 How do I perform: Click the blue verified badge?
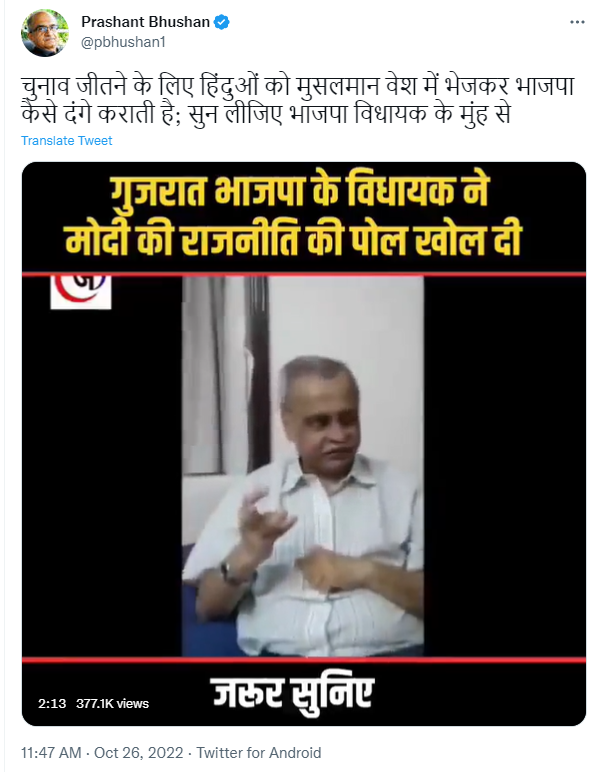click(221, 22)
